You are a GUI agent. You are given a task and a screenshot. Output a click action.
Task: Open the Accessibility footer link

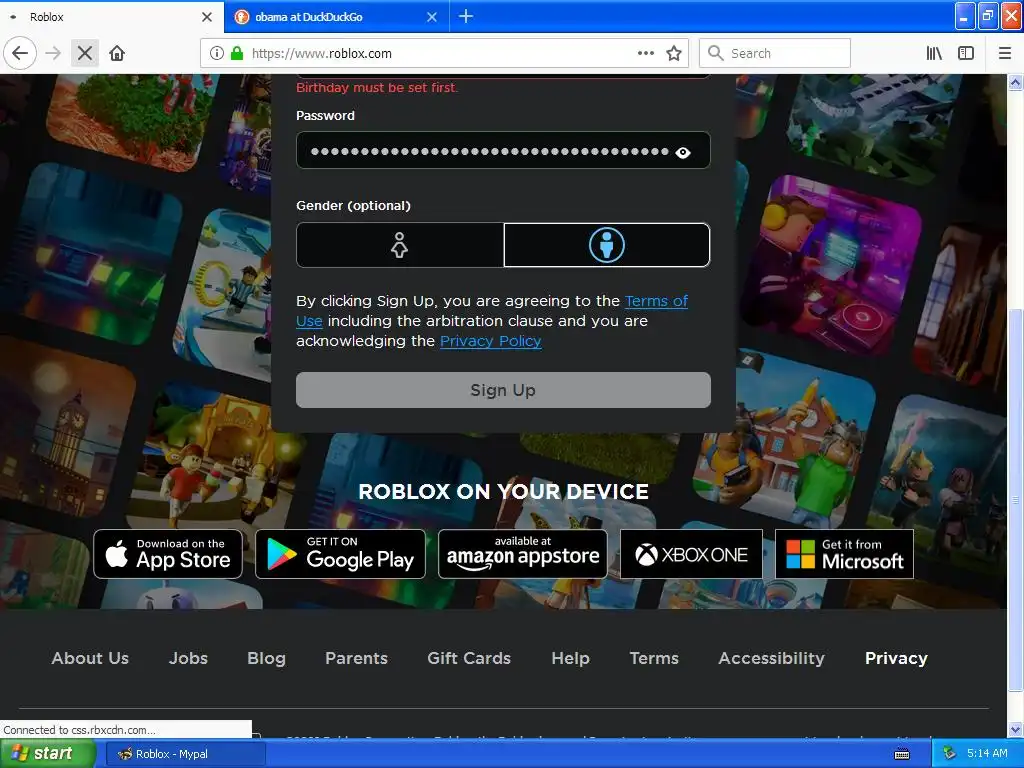(x=771, y=658)
